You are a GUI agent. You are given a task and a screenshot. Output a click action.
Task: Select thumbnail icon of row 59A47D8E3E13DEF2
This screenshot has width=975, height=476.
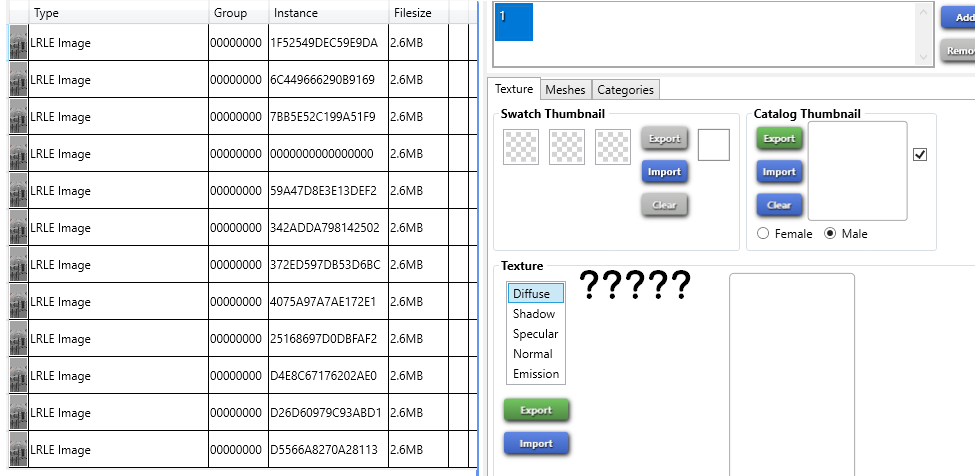[19, 191]
